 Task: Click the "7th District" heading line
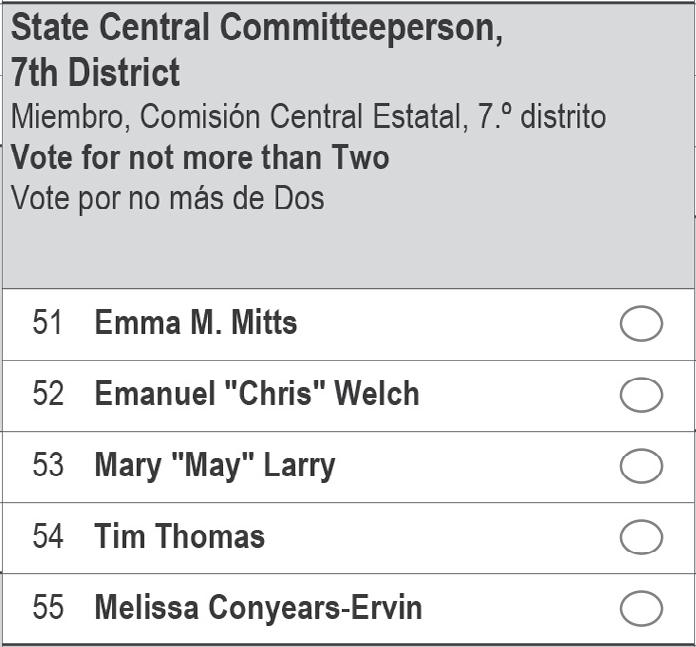[96, 73]
